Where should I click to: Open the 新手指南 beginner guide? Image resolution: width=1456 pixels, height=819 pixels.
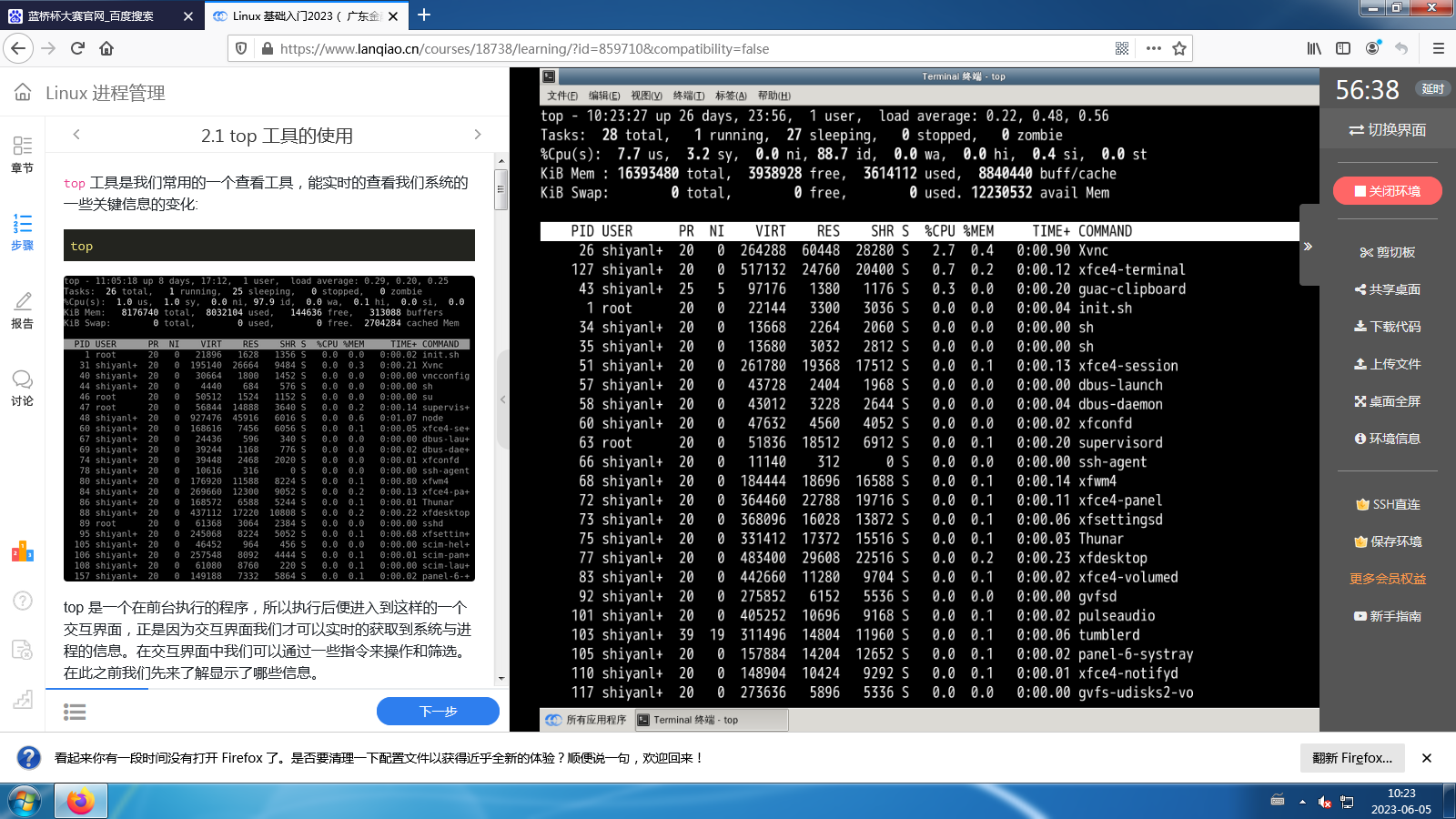click(1387, 616)
